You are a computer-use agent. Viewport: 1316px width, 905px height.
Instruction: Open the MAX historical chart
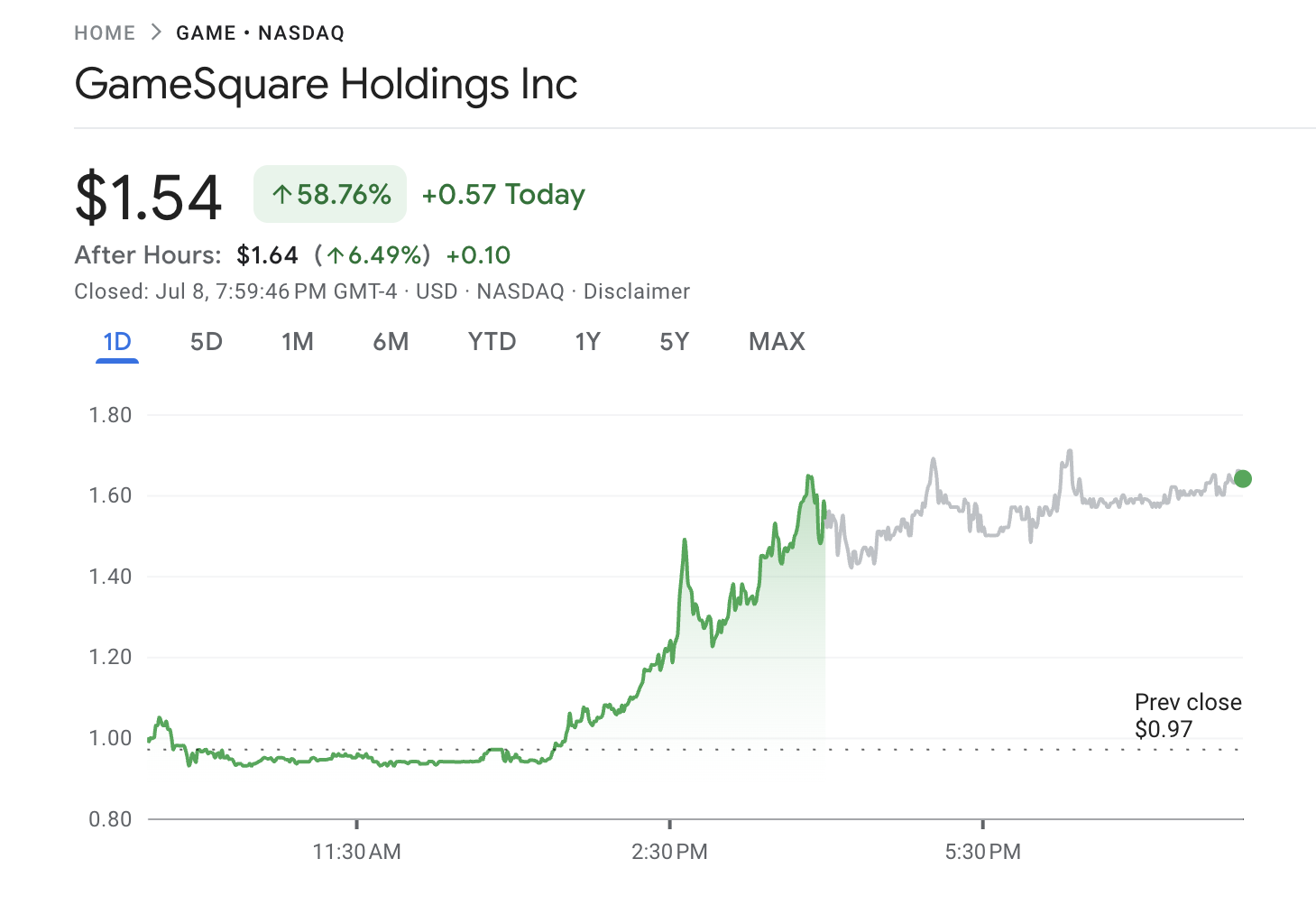click(x=776, y=342)
